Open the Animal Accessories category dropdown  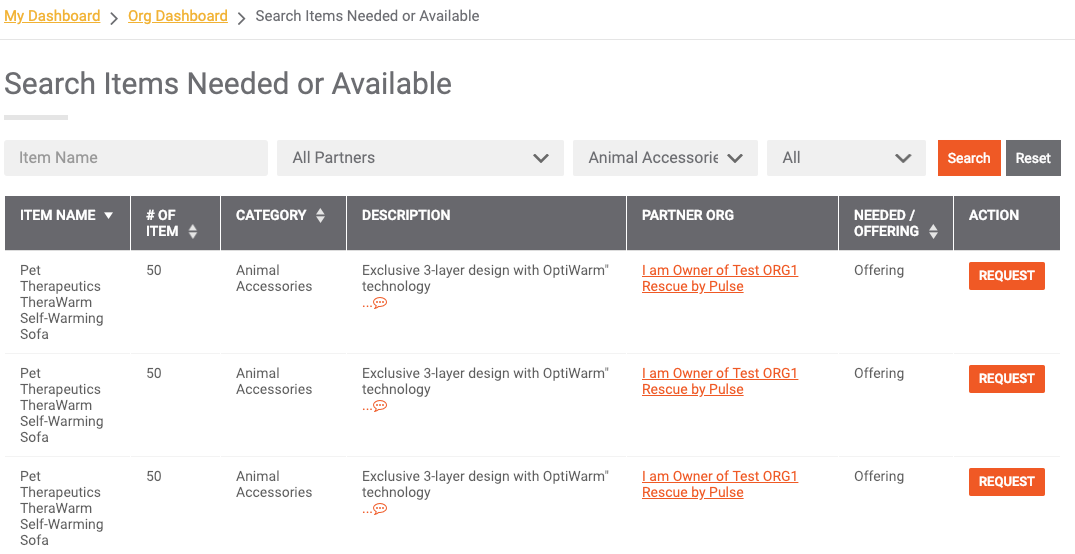point(665,158)
